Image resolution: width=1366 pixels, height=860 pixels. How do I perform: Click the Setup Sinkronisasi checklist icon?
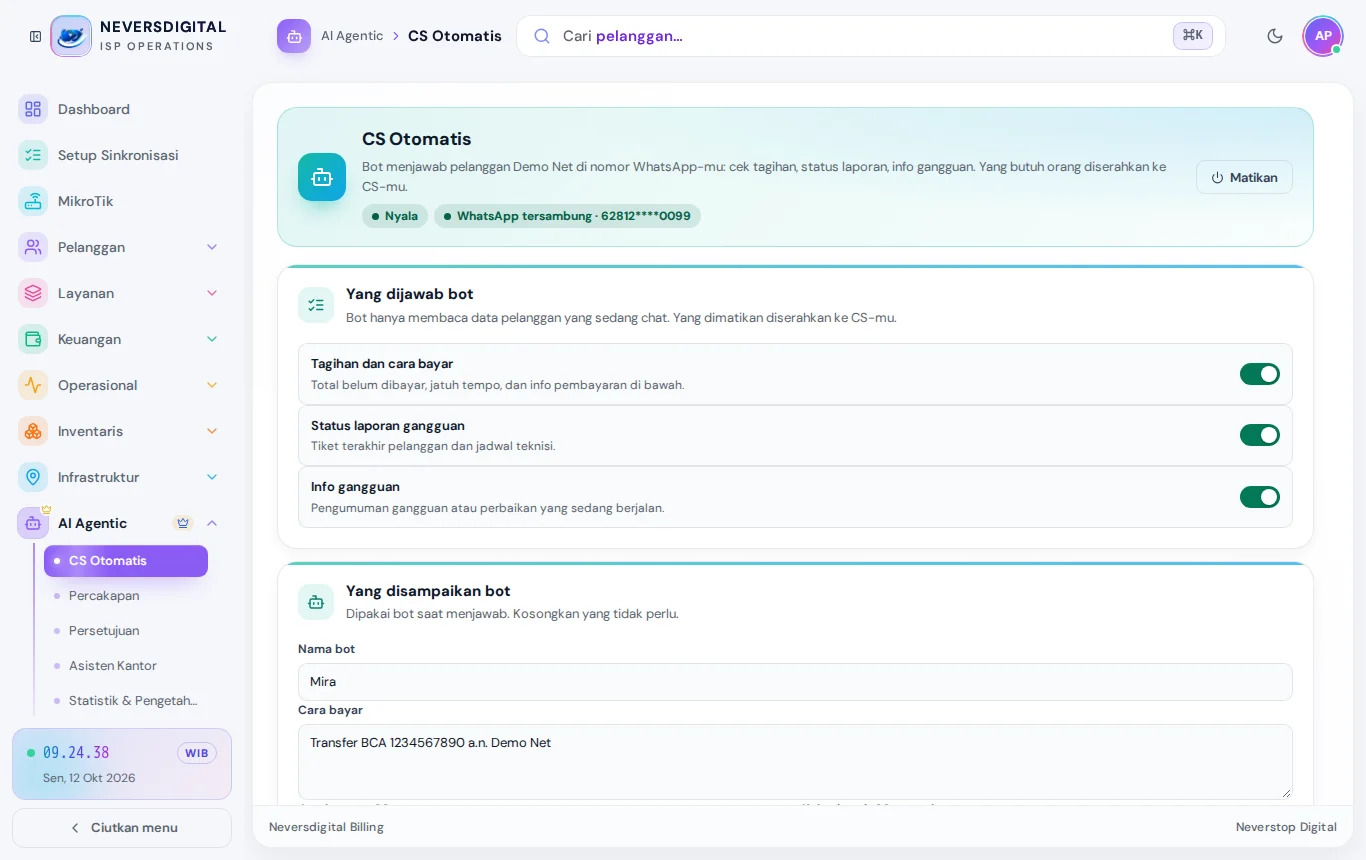[33, 155]
